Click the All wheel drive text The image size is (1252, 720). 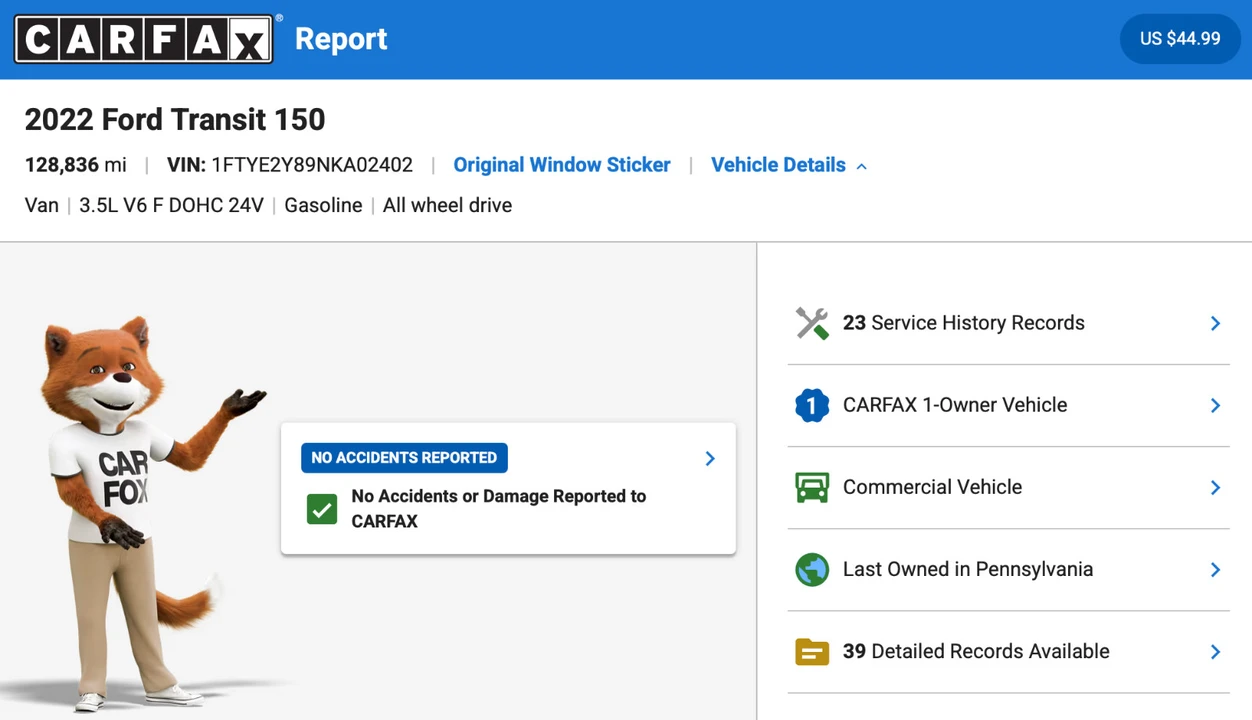pyautogui.click(x=447, y=205)
